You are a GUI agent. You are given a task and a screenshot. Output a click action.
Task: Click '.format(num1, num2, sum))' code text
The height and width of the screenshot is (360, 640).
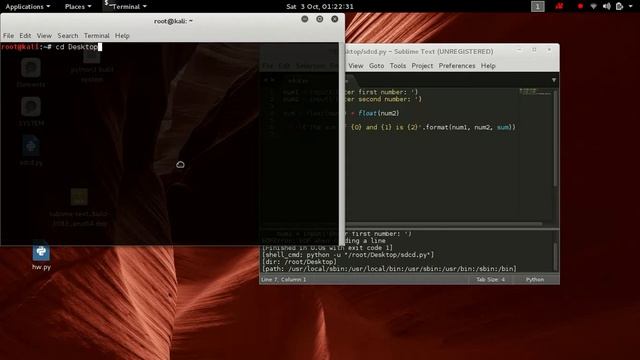pos(468,127)
